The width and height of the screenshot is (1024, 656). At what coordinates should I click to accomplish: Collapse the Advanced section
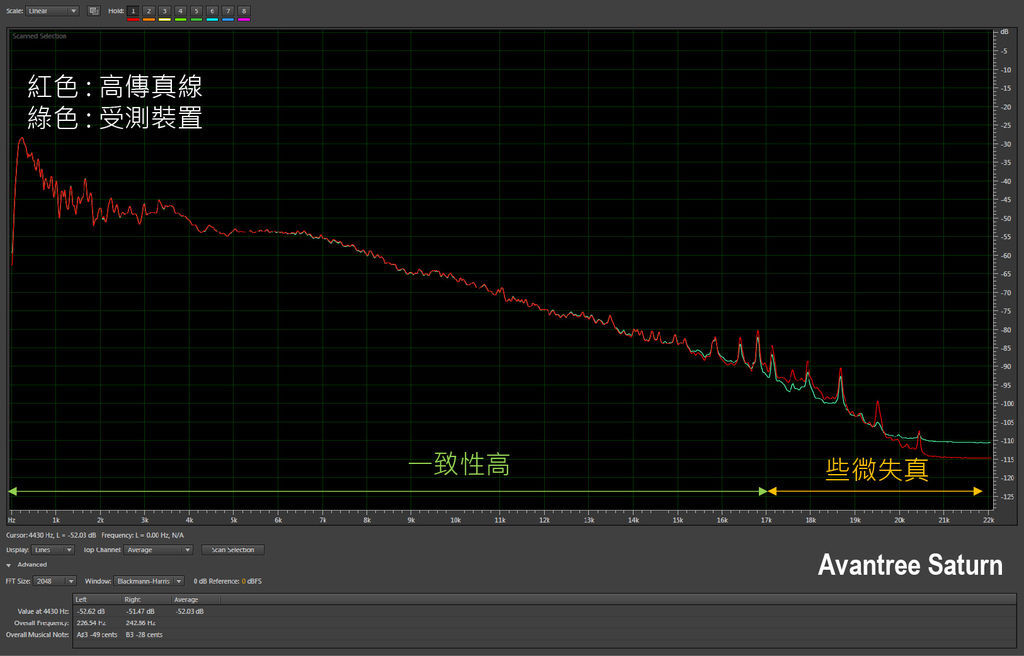pyautogui.click(x=10, y=565)
